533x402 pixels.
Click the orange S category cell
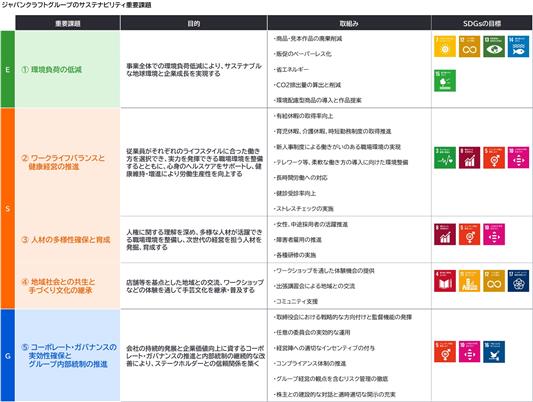point(7,208)
